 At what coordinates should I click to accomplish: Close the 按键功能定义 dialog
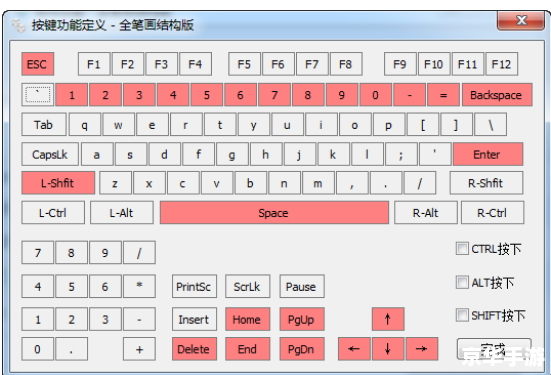point(521,20)
